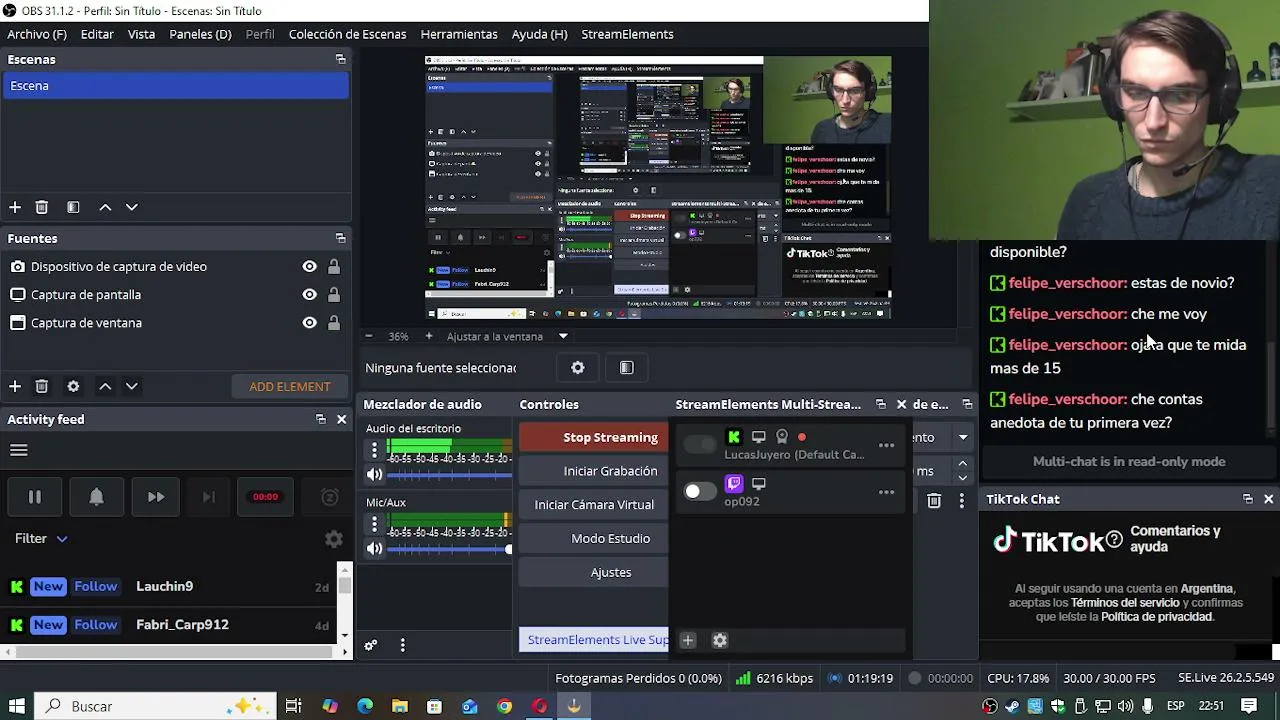Zoom out the preview with minus icon
The height and width of the screenshot is (720, 1280).
coord(369,337)
